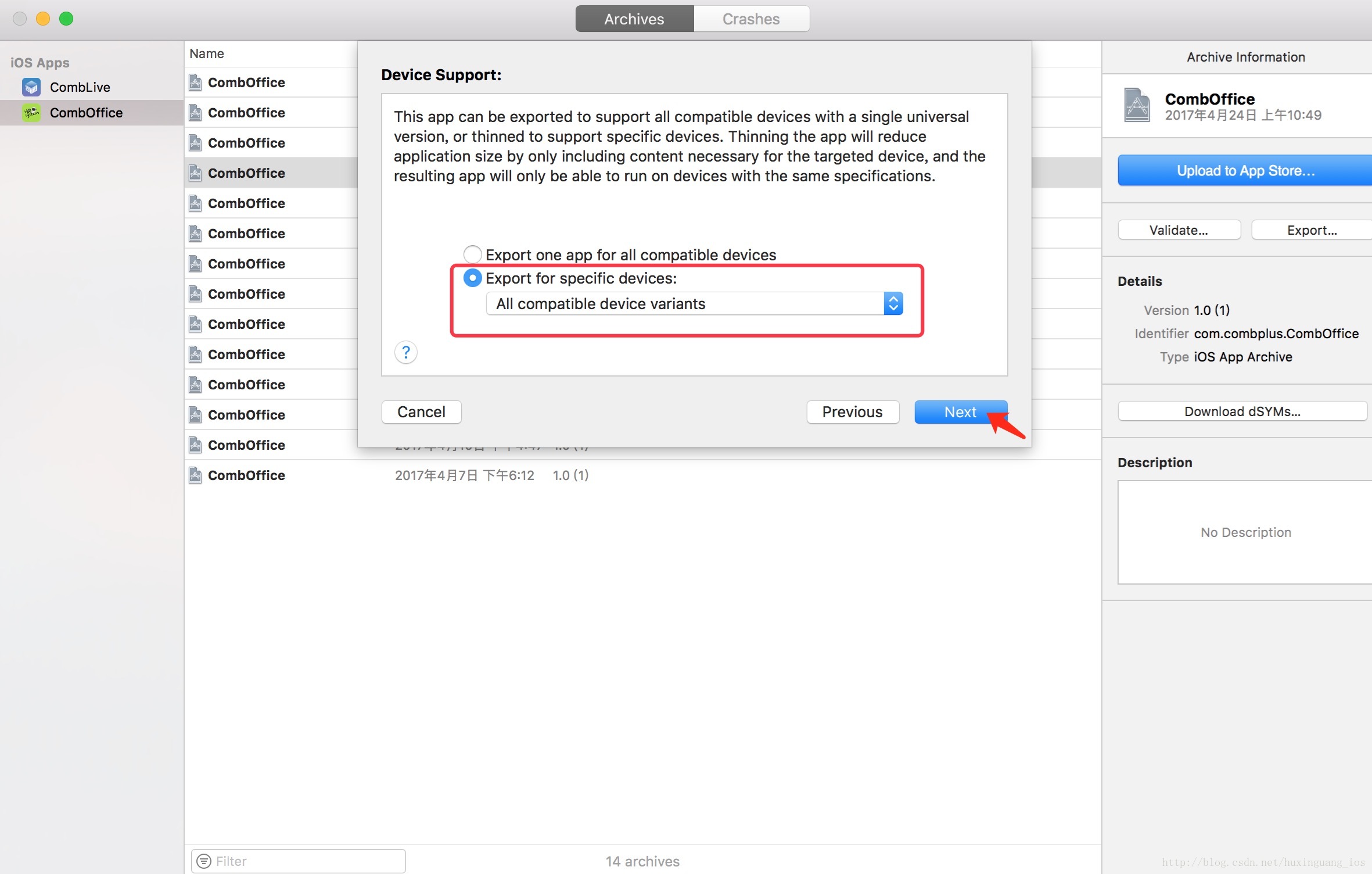This screenshot has width=1372, height=874.
Task: Choose Export one app for all compatible devices
Action: pos(472,255)
